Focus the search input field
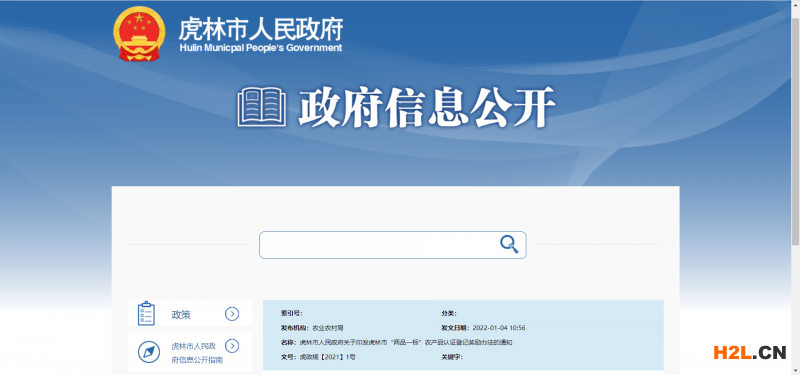 coord(392,245)
